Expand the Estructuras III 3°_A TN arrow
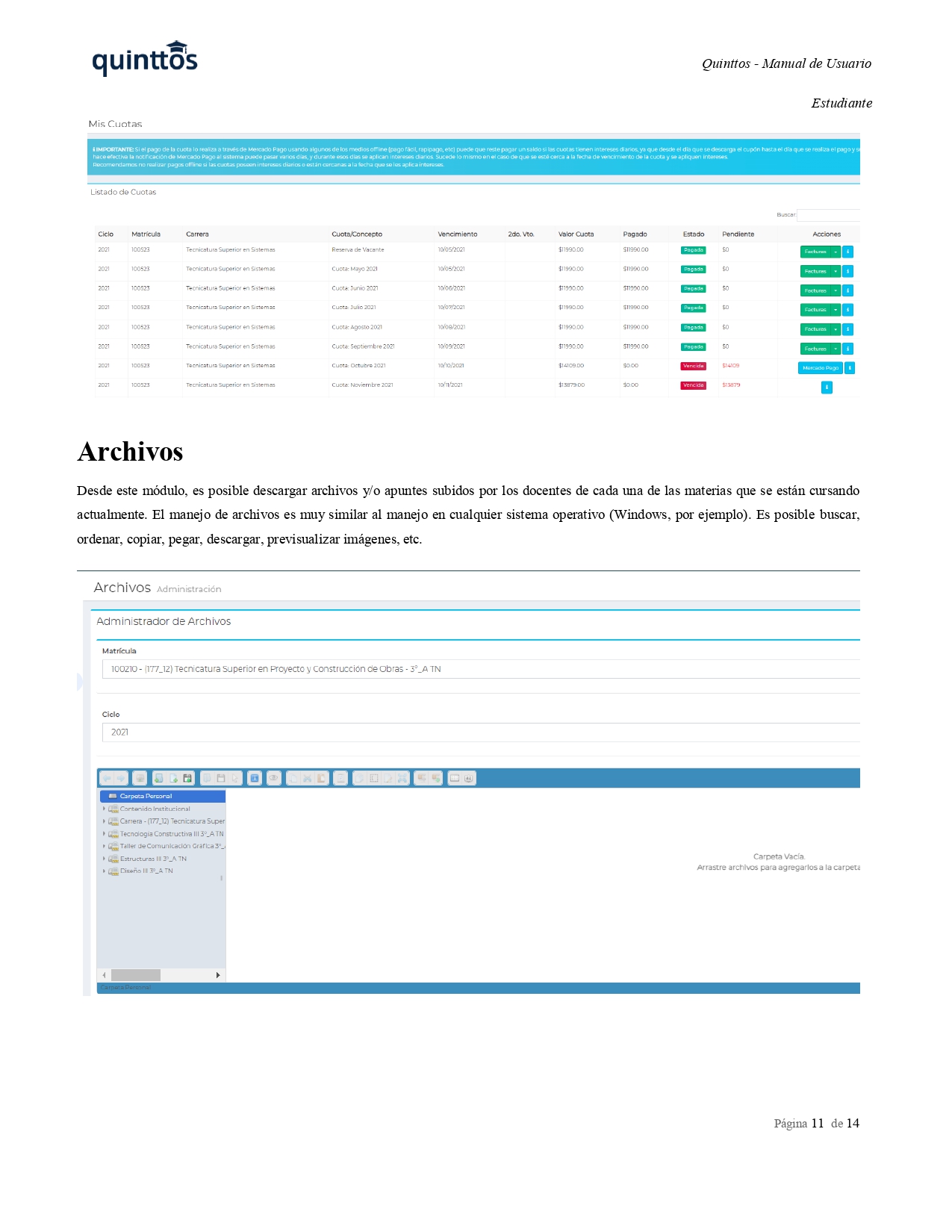The width and height of the screenshot is (952, 1232). [x=104, y=859]
